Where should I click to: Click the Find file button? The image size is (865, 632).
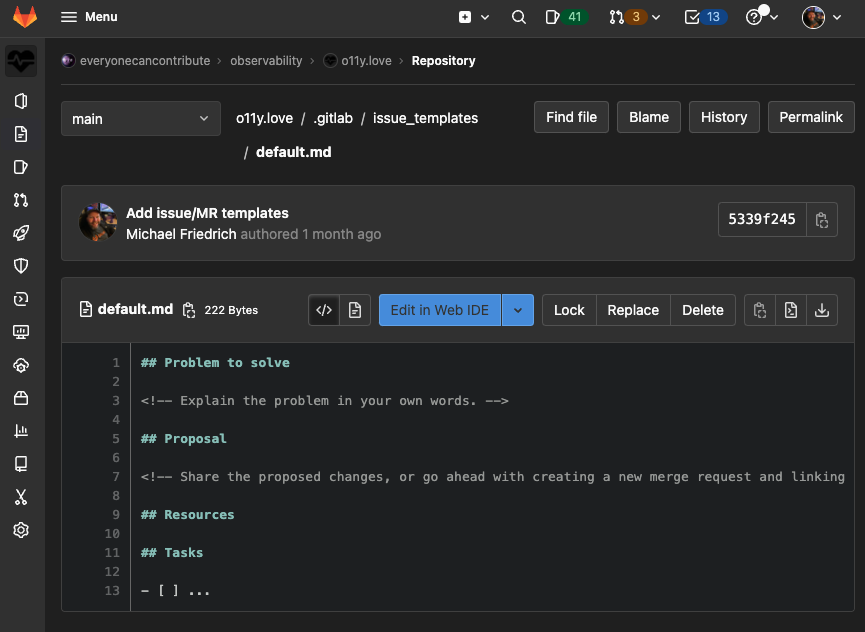[x=571, y=117]
